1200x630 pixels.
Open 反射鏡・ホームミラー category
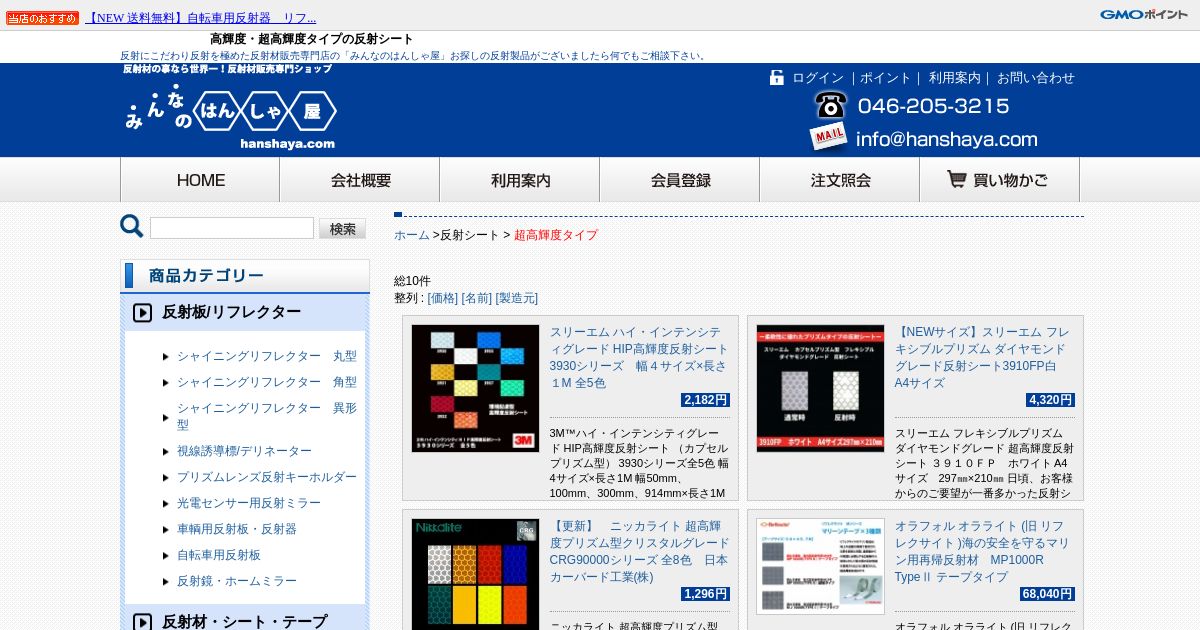click(237, 581)
